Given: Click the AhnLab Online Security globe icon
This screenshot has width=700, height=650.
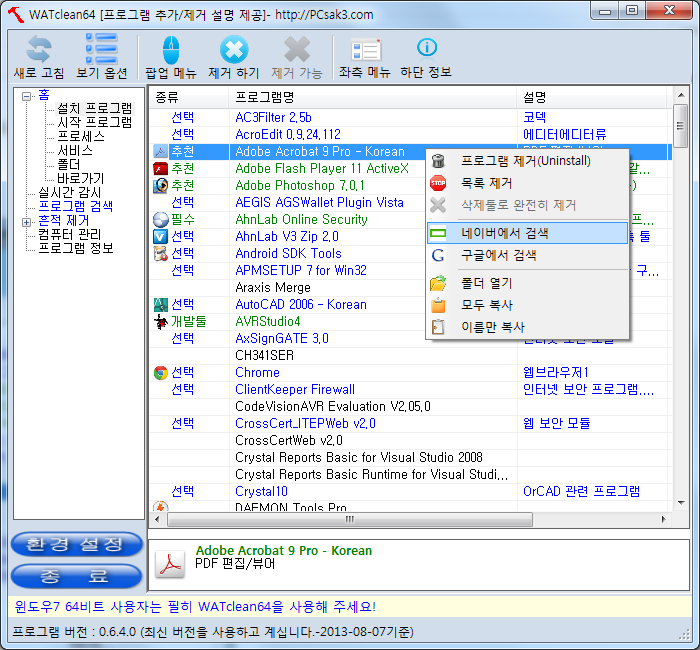Looking at the screenshot, I should 160,220.
